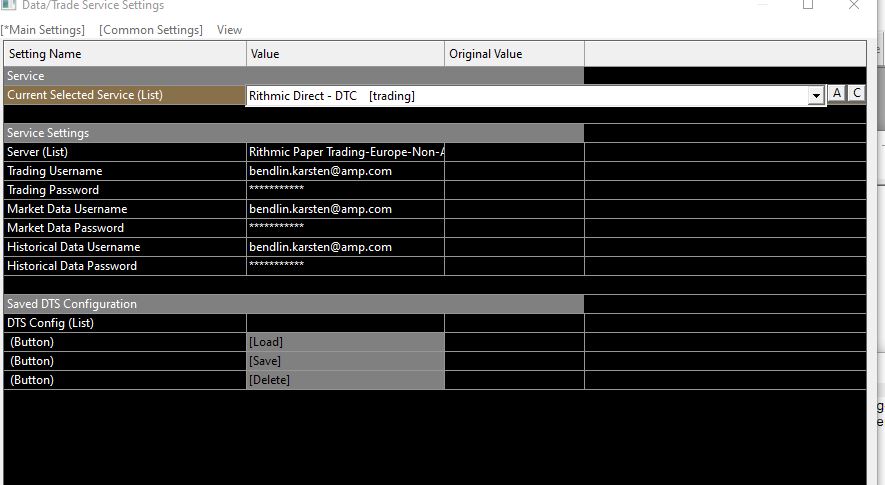The height and width of the screenshot is (485, 885).
Task: Click the Service section header
Action: tap(293, 76)
